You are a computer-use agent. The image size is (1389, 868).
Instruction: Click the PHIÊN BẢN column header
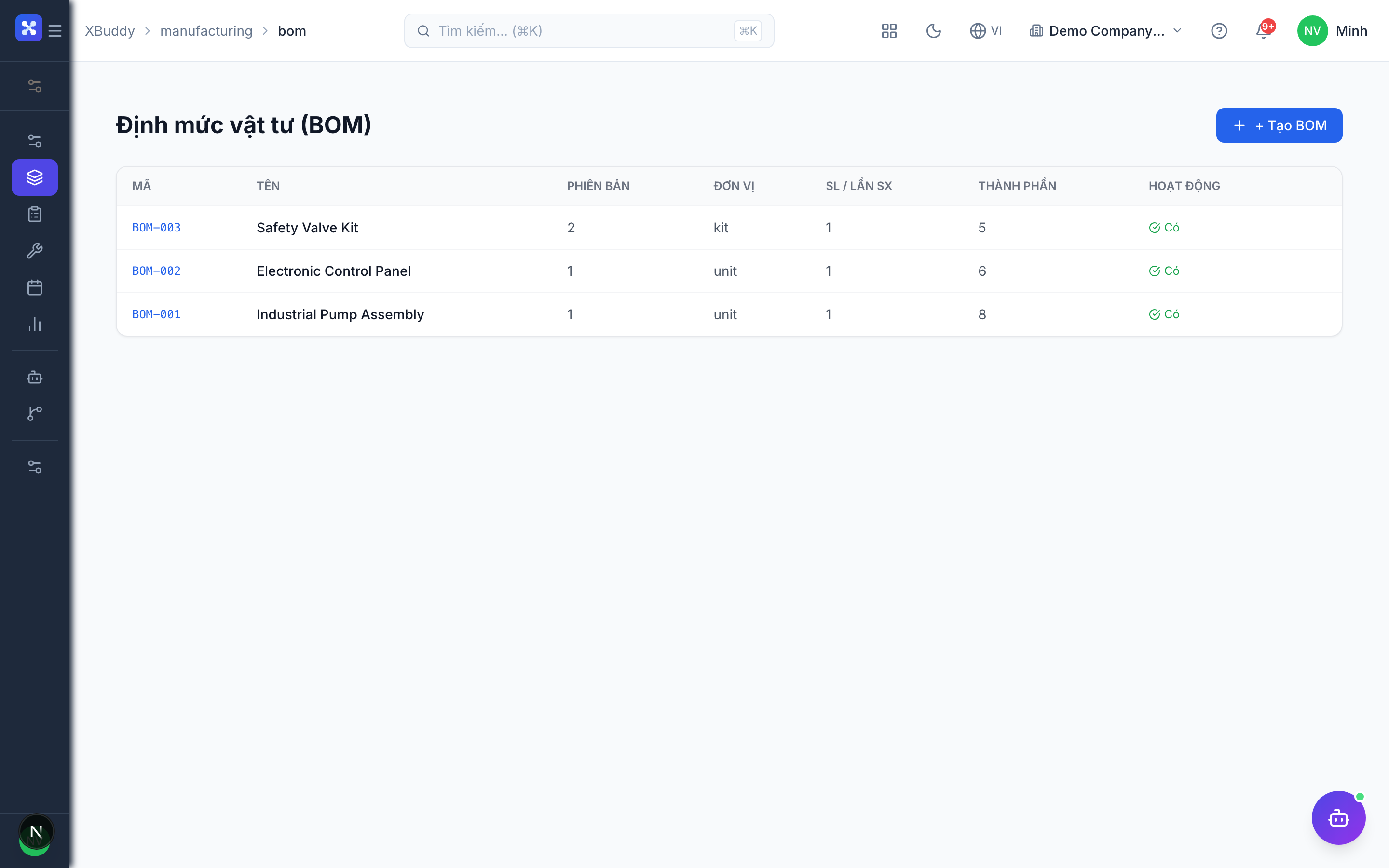(x=598, y=186)
